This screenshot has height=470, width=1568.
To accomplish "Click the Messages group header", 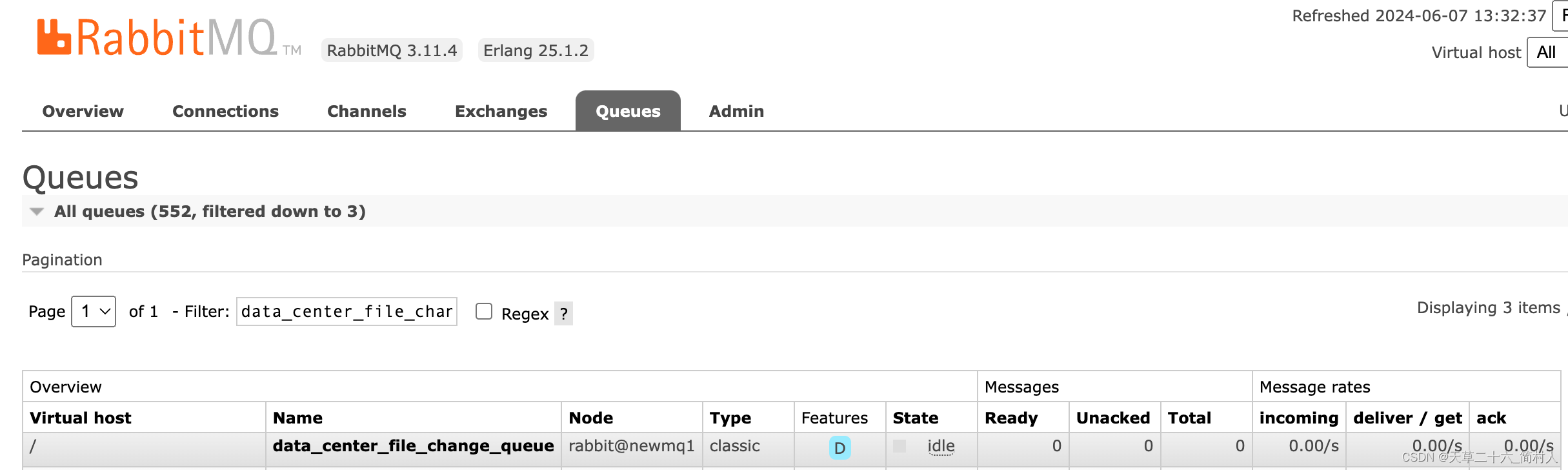I will (x=1021, y=387).
